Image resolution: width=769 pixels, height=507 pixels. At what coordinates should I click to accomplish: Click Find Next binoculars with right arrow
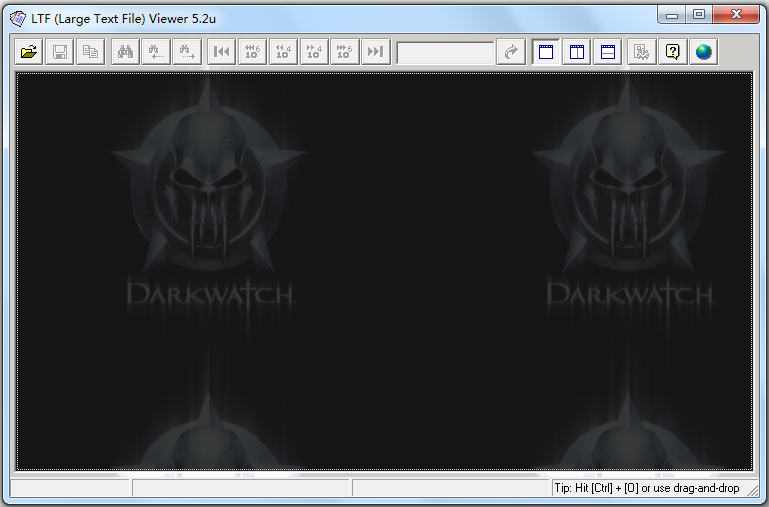tap(187, 51)
